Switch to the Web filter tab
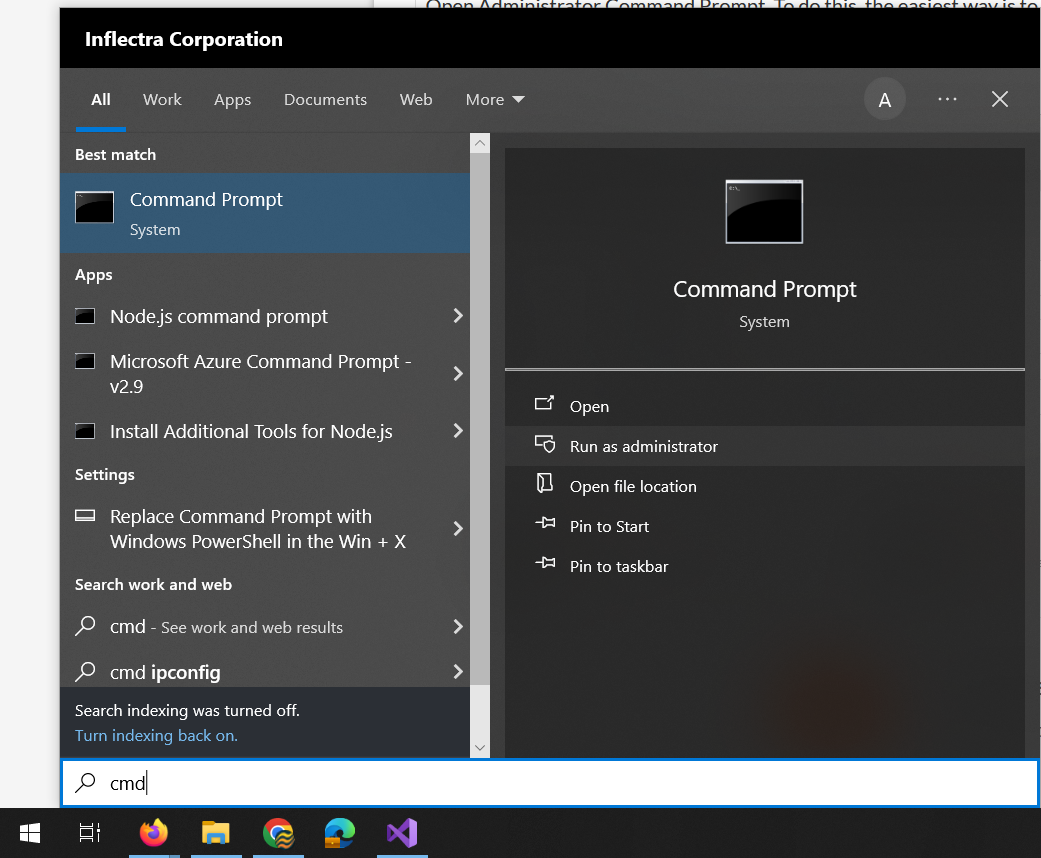This screenshot has width=1041, height=858. click(416, 100)
